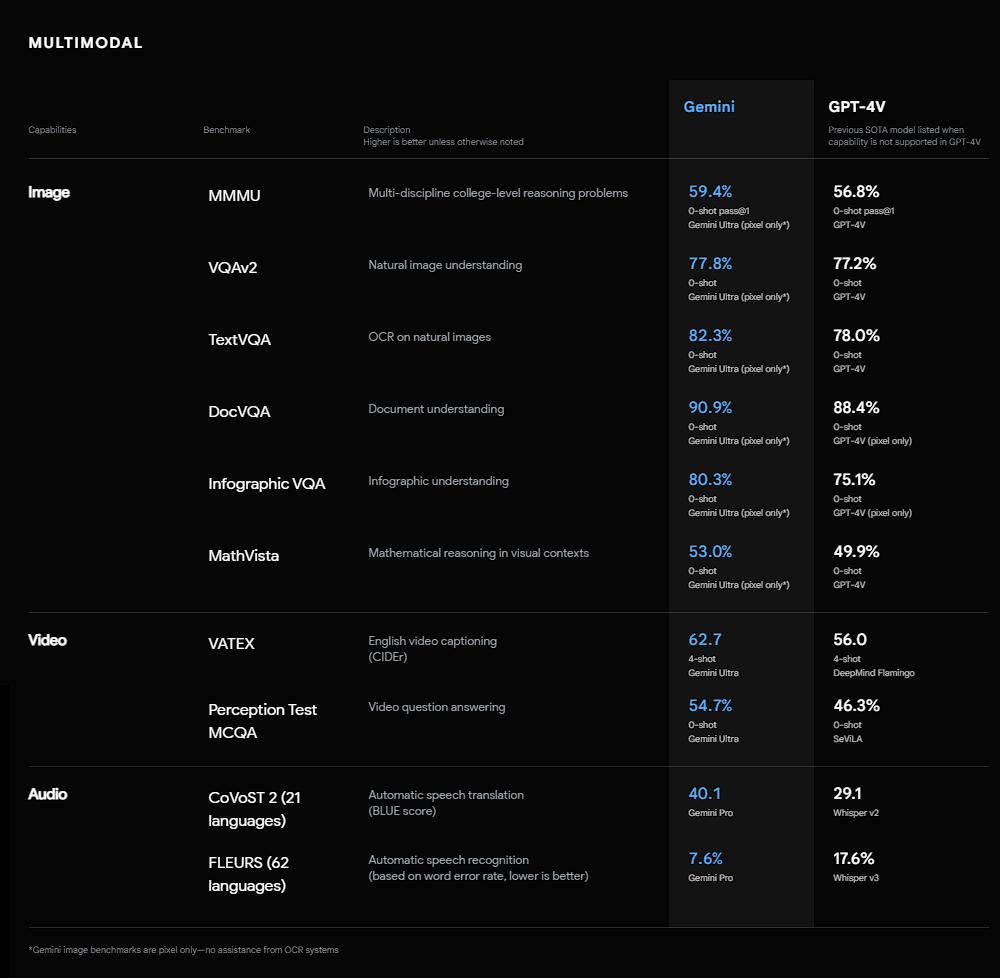1000x978 pixels.
Task: Select the Infographic VQA benchmark
Action: (x=266, y=483)
